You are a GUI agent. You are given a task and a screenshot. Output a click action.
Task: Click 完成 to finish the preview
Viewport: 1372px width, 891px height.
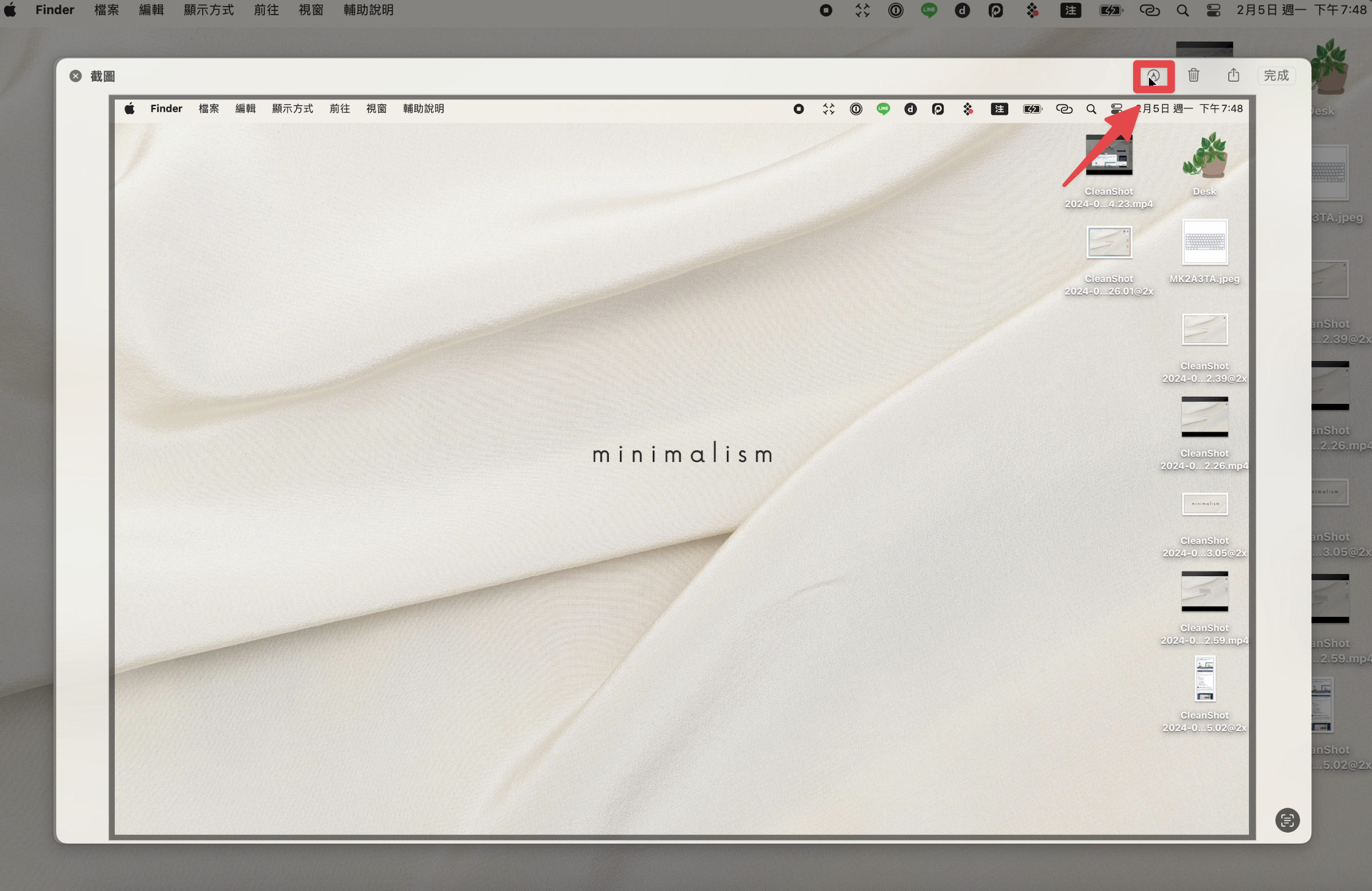click(x=1276, y=76)
